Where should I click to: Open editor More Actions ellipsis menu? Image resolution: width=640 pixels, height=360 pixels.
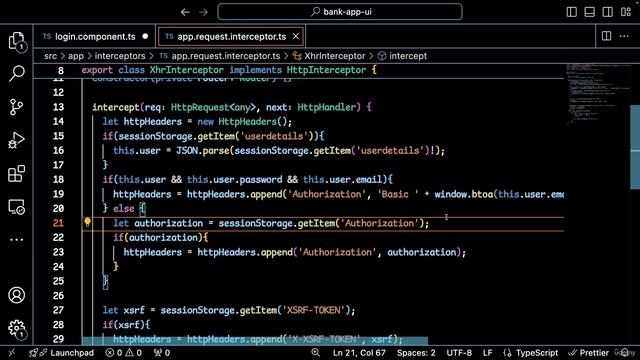[x=624, y=36]
